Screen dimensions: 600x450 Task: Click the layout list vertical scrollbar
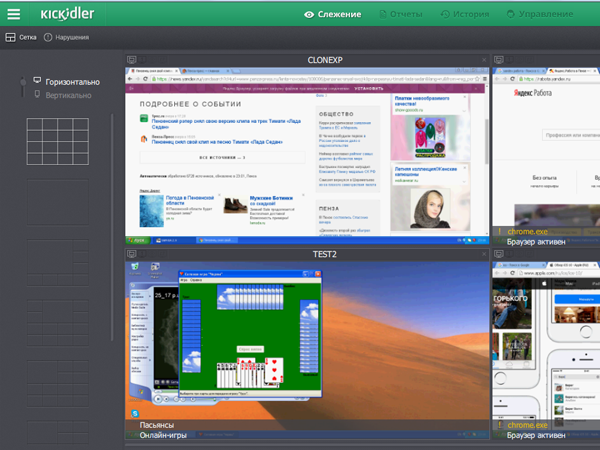click(112, 227)
